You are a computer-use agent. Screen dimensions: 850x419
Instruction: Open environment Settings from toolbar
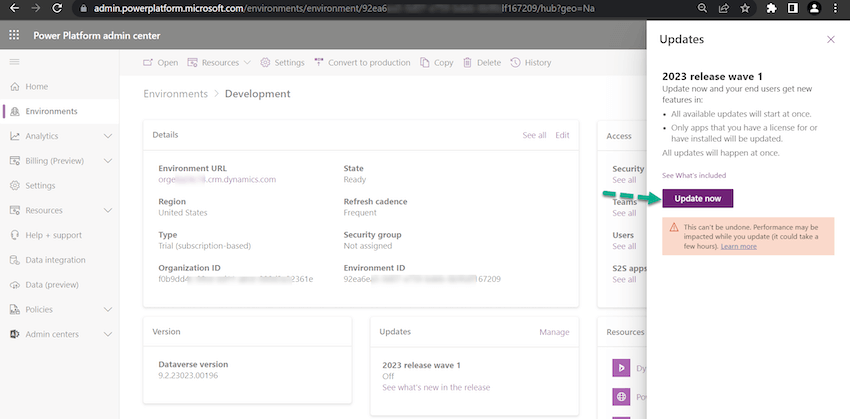(282, 63)
